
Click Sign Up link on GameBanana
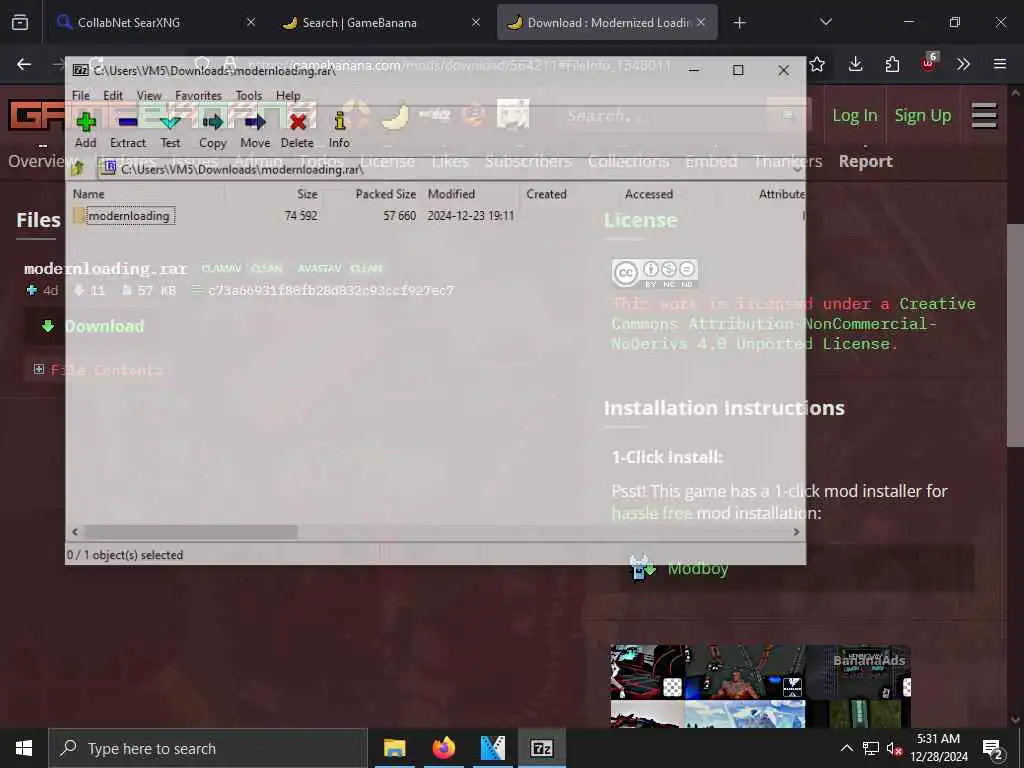[923, 116]
